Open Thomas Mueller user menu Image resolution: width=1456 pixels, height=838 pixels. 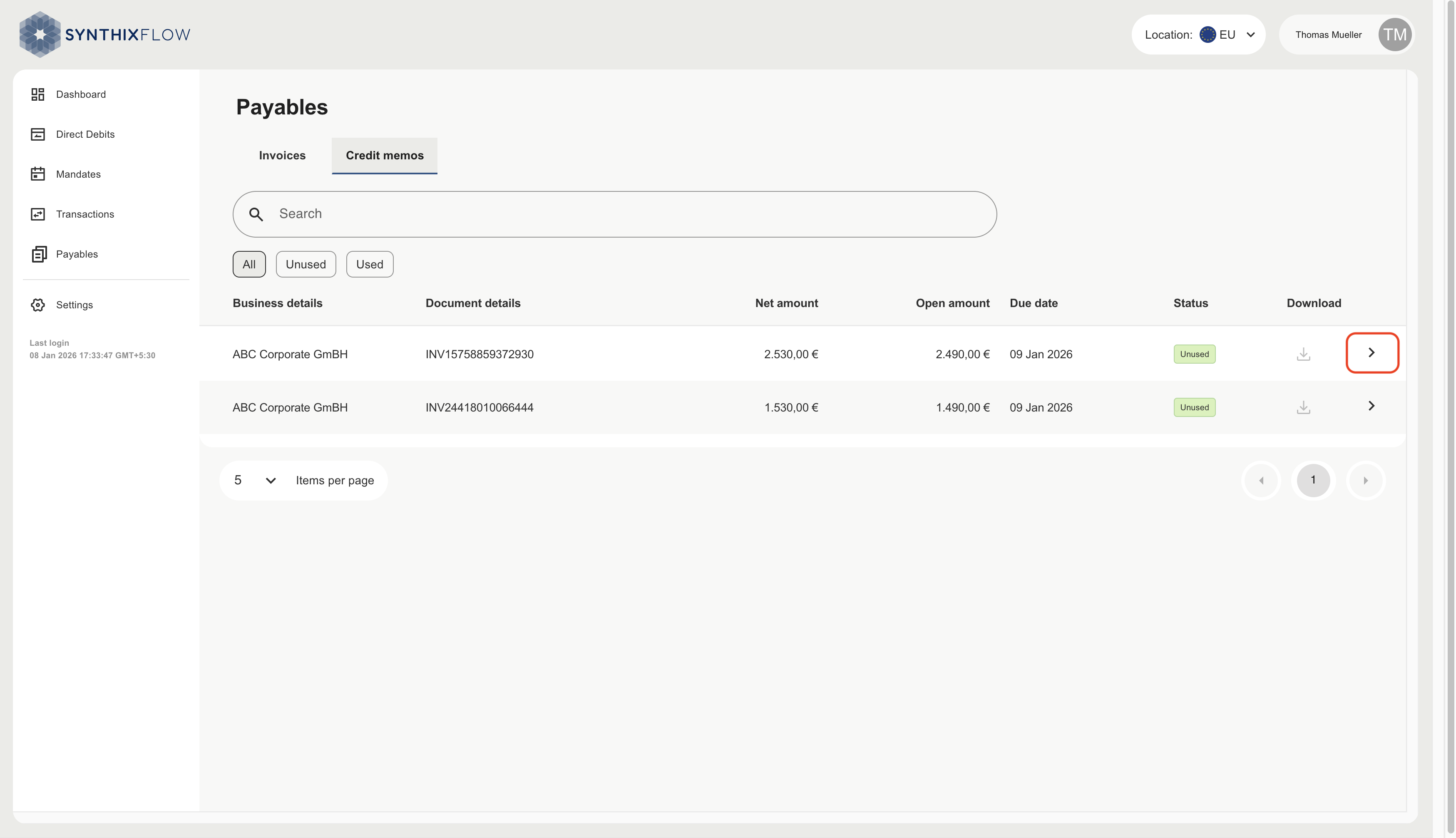[1346, 35]
